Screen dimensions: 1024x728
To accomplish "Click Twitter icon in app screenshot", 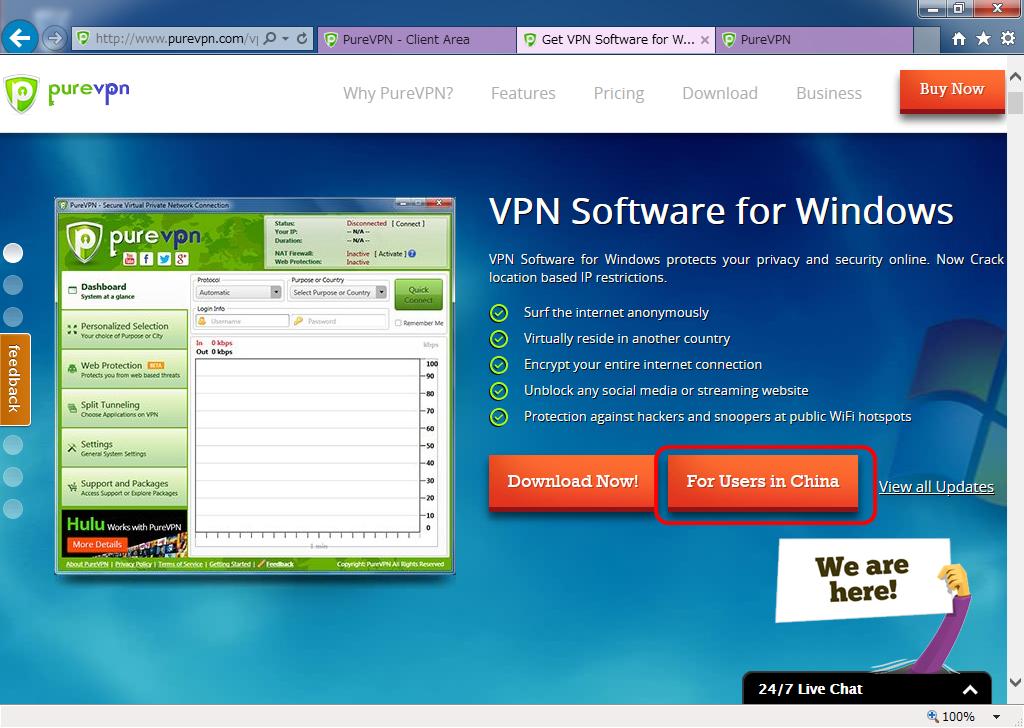I will coord(165,259).
